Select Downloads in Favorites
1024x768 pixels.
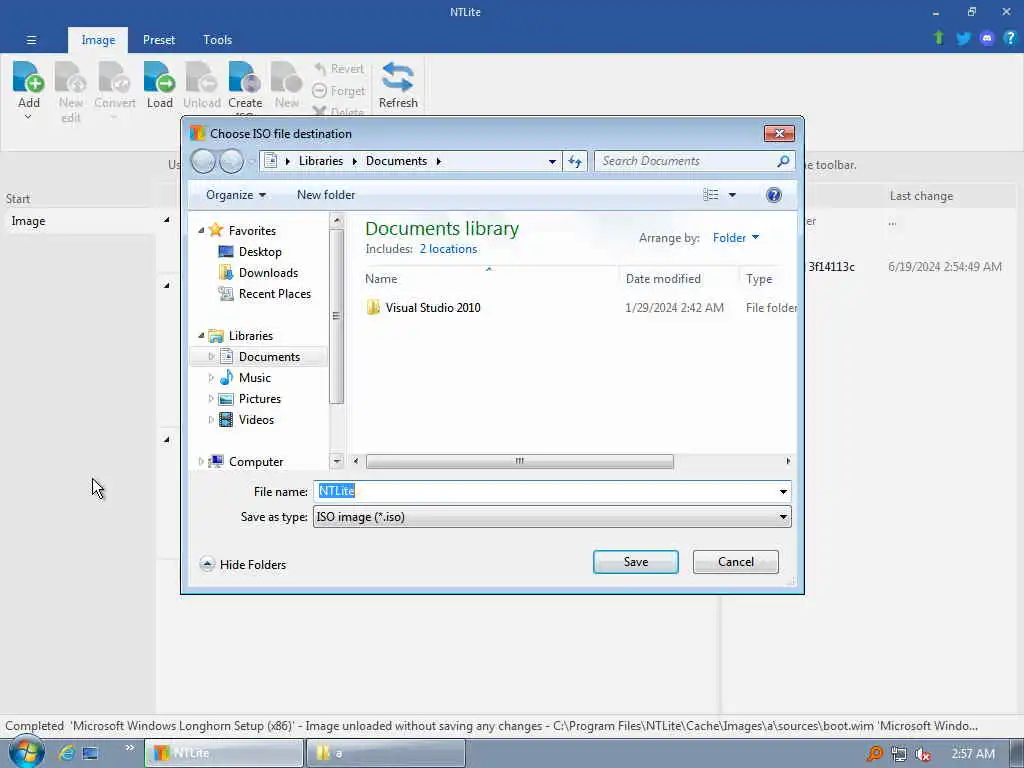pos(268,272)
